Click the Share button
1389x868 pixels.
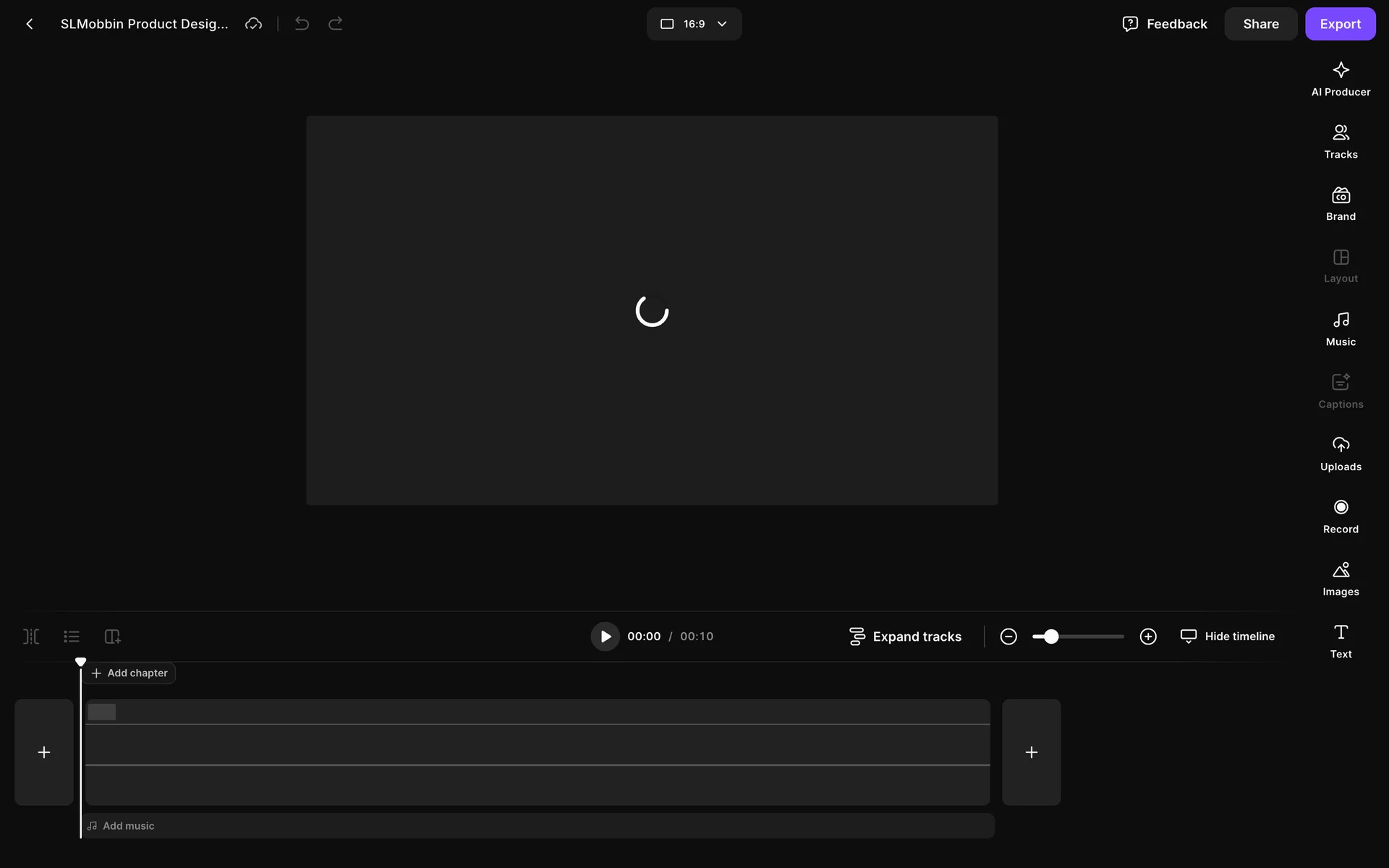[1260, 24]
